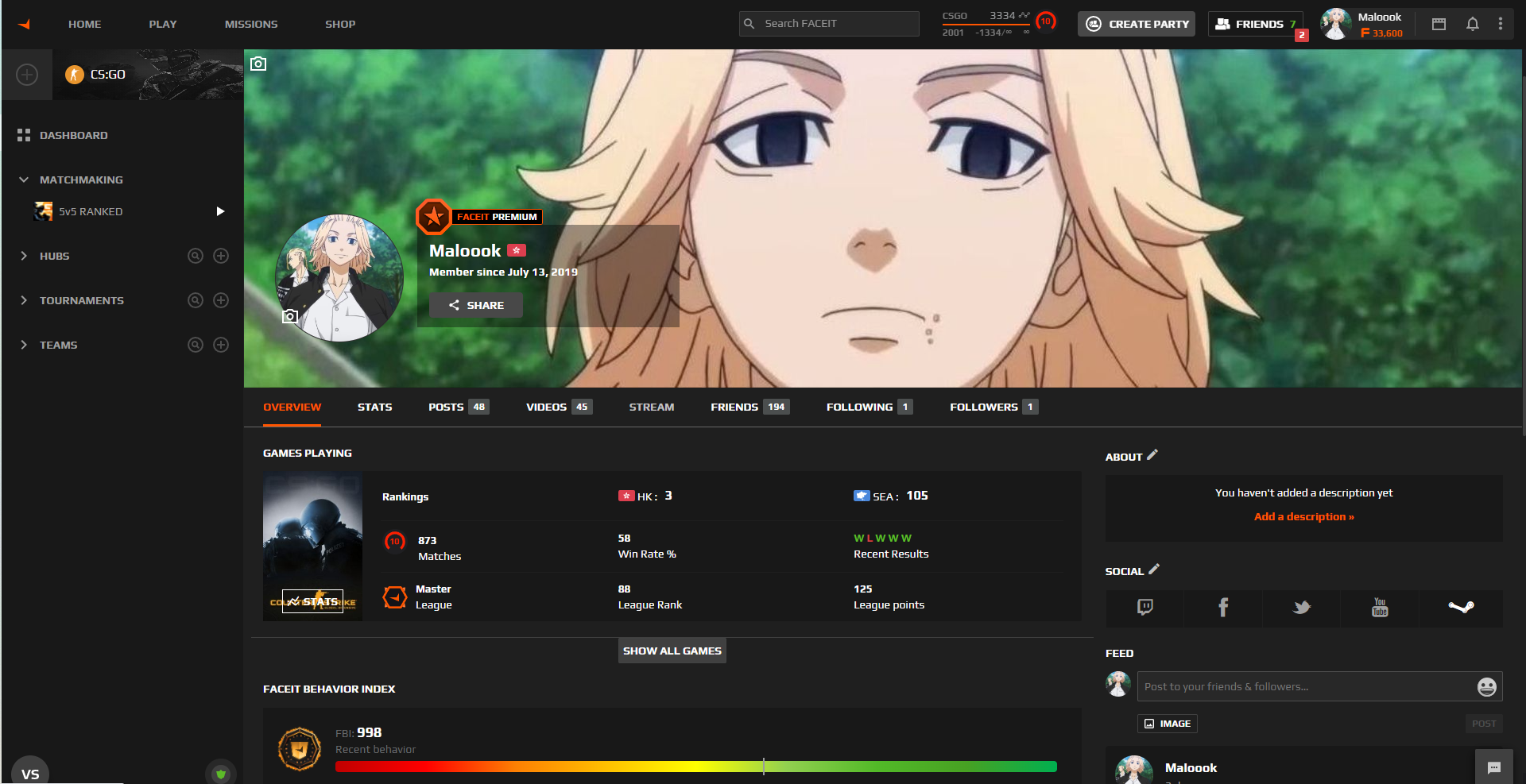Click the Master League icon
Screen dimensions: 1526x784
click(395, 597)
